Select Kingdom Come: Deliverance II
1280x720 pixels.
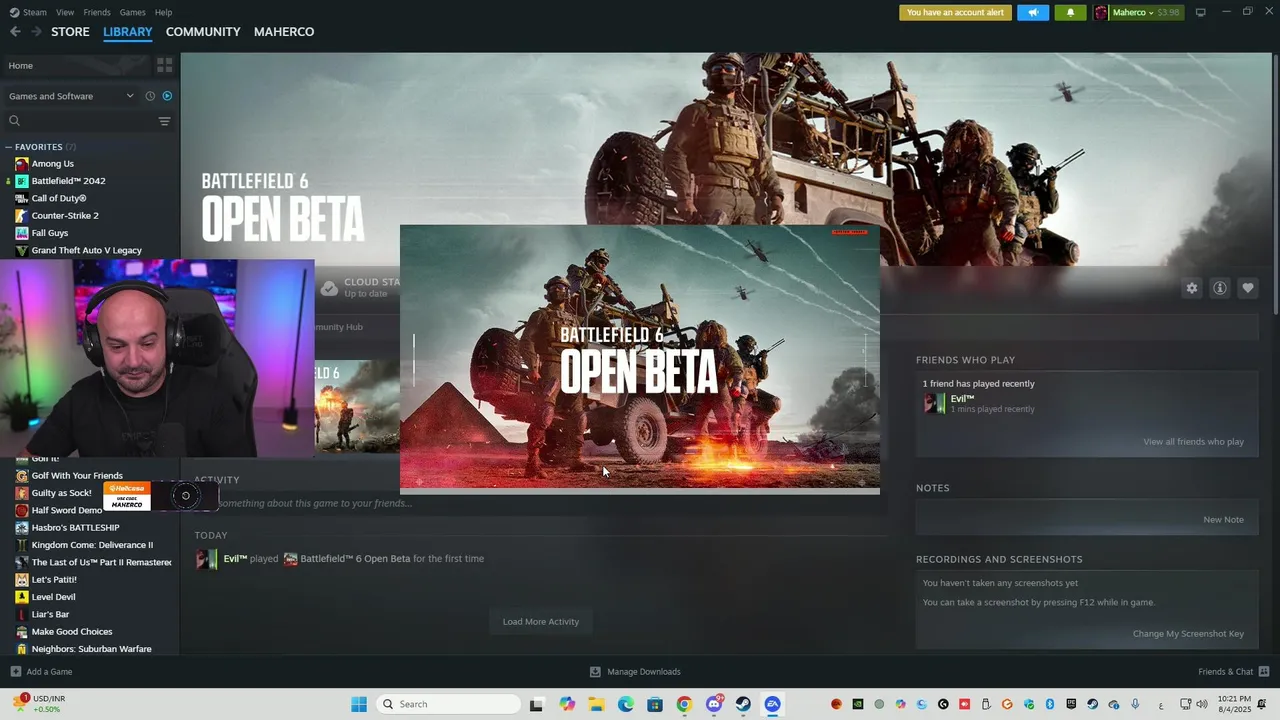click(92, 545)
